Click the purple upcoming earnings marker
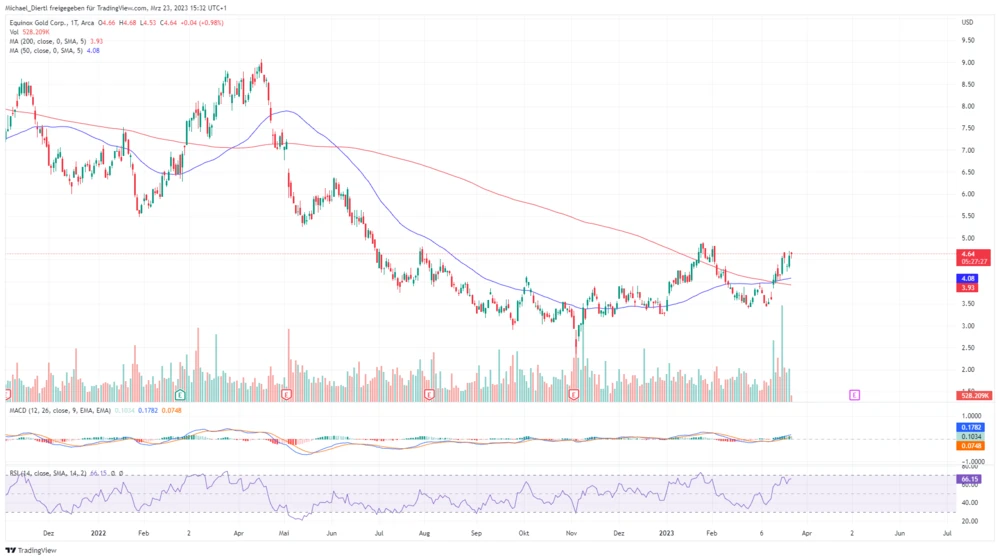The width and height of the screenshot is (1000, 560). tap(854, 395)
